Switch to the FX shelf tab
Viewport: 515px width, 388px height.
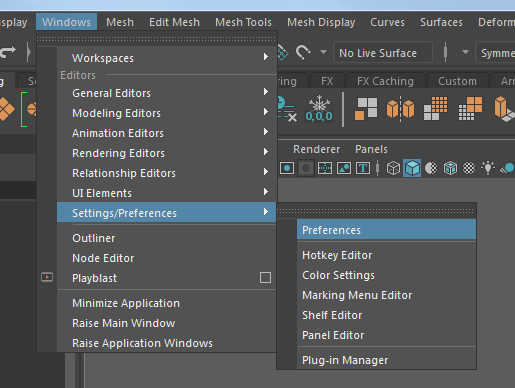[327, 81]
